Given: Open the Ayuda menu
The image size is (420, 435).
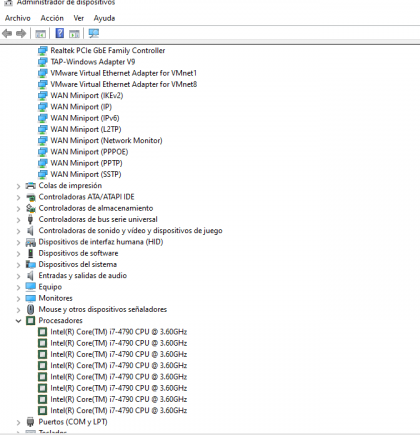Looking at the screenshot, I should (x=104, y=18).
